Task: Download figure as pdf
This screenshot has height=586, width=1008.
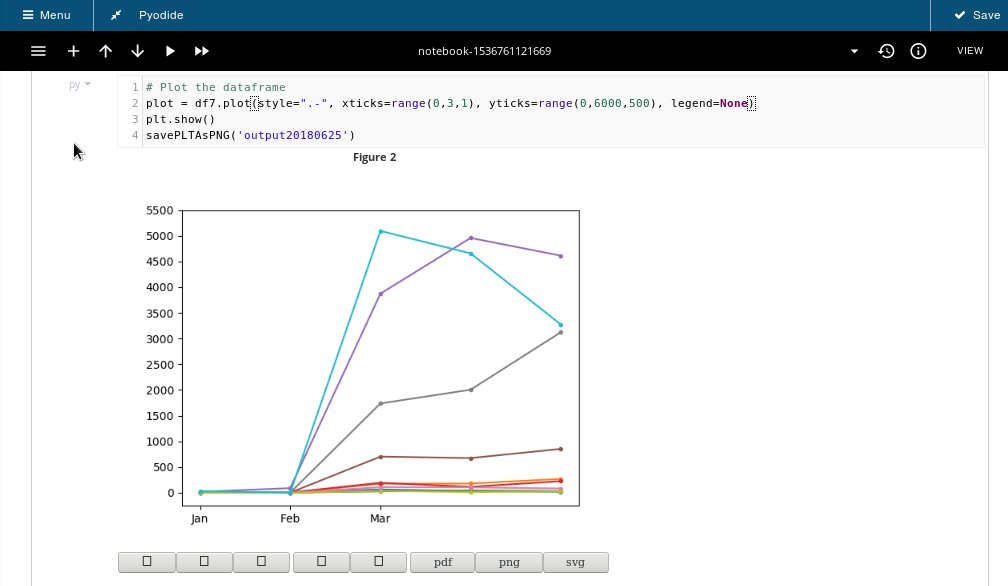Action: pos(443,562)
